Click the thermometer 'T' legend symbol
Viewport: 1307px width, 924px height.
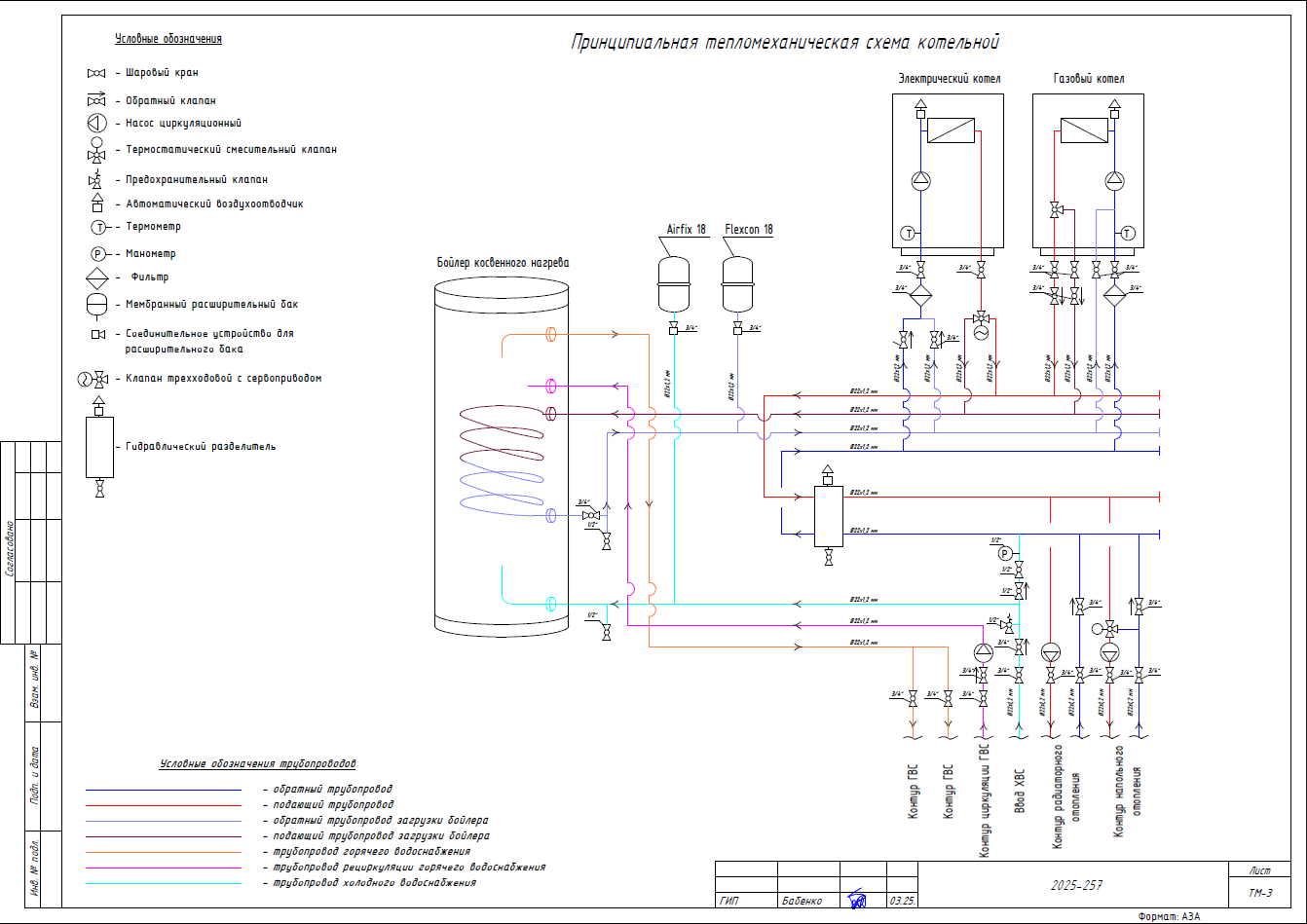point(98,227)
